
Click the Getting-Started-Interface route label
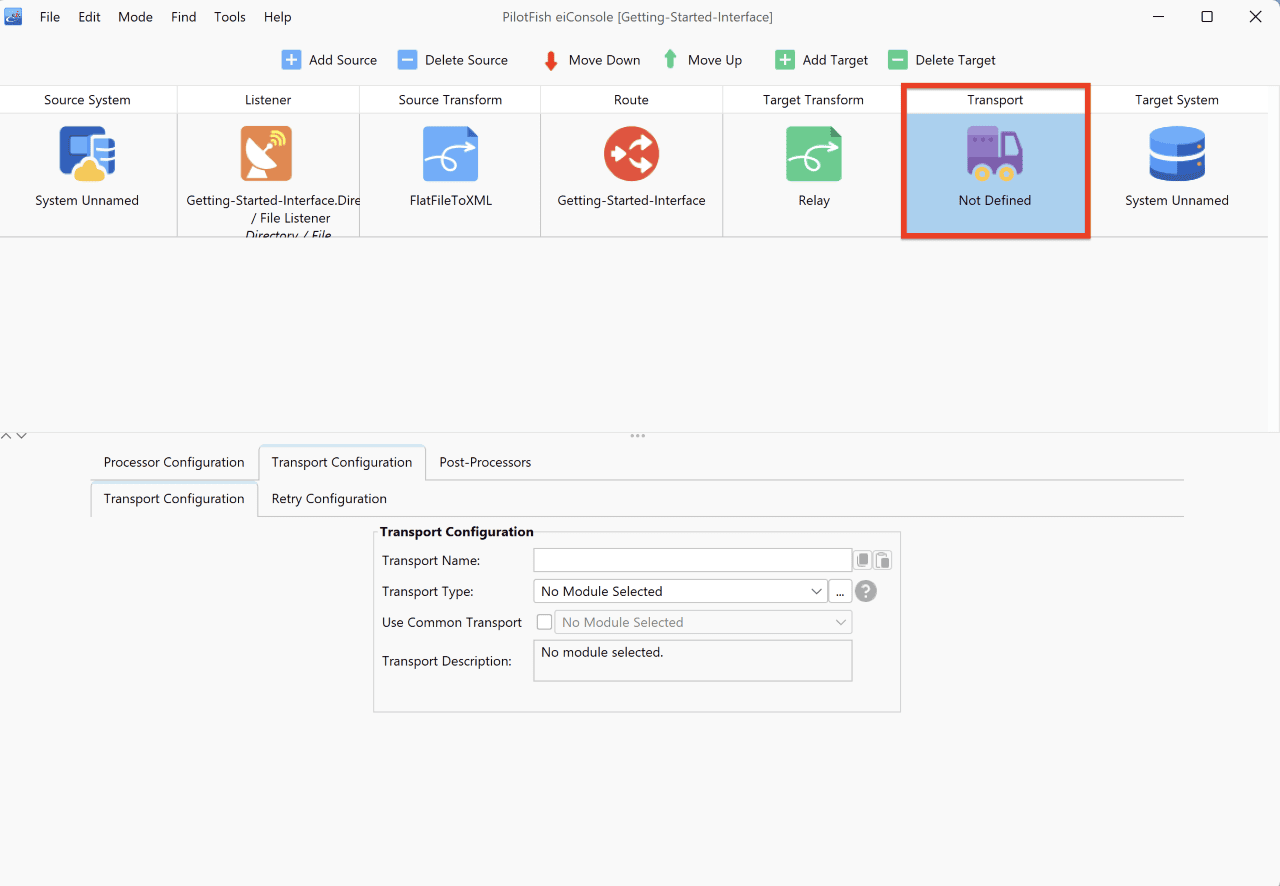[631, 200]
